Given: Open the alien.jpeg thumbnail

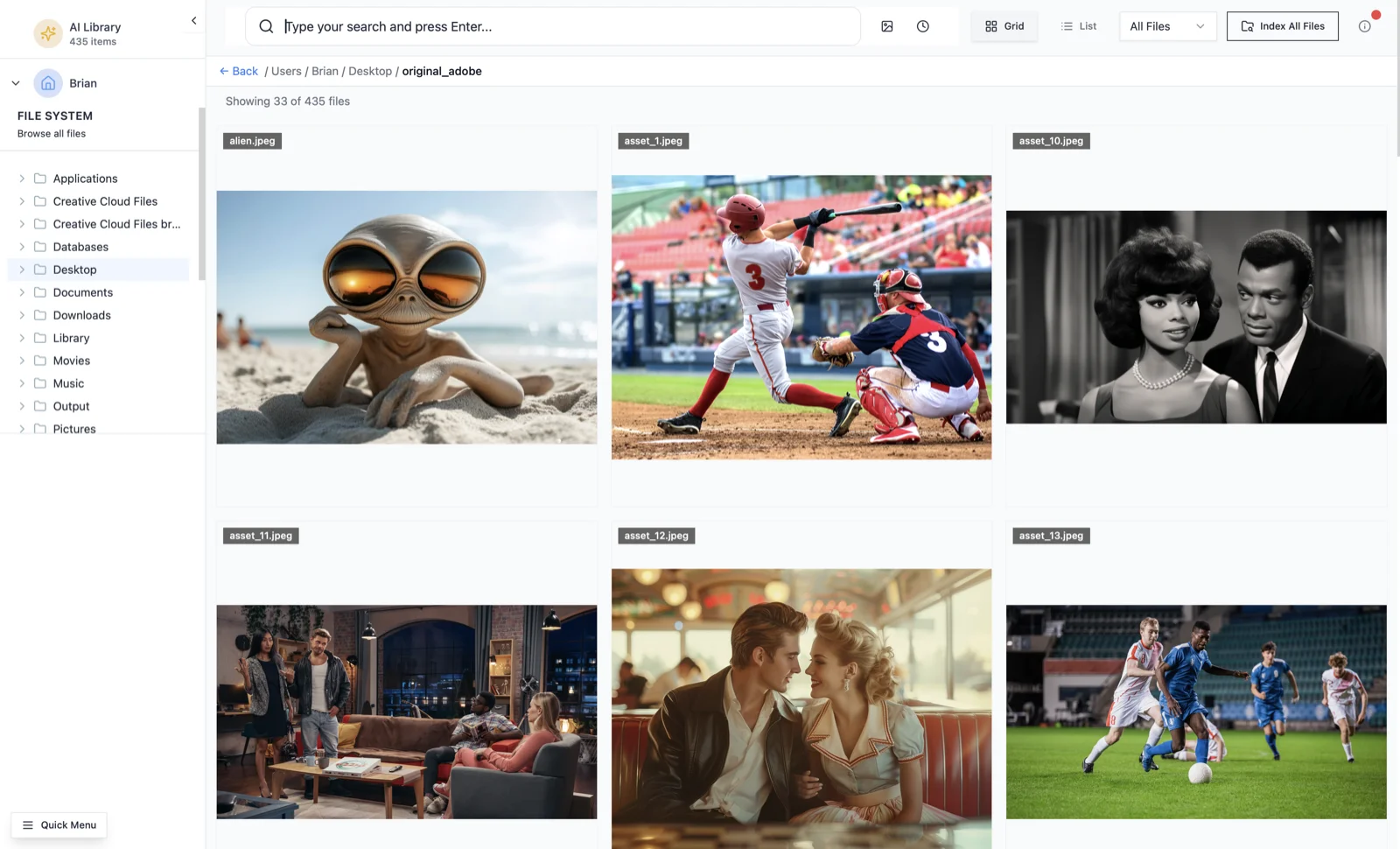Looking at the screenshot, I should (406, 317).
